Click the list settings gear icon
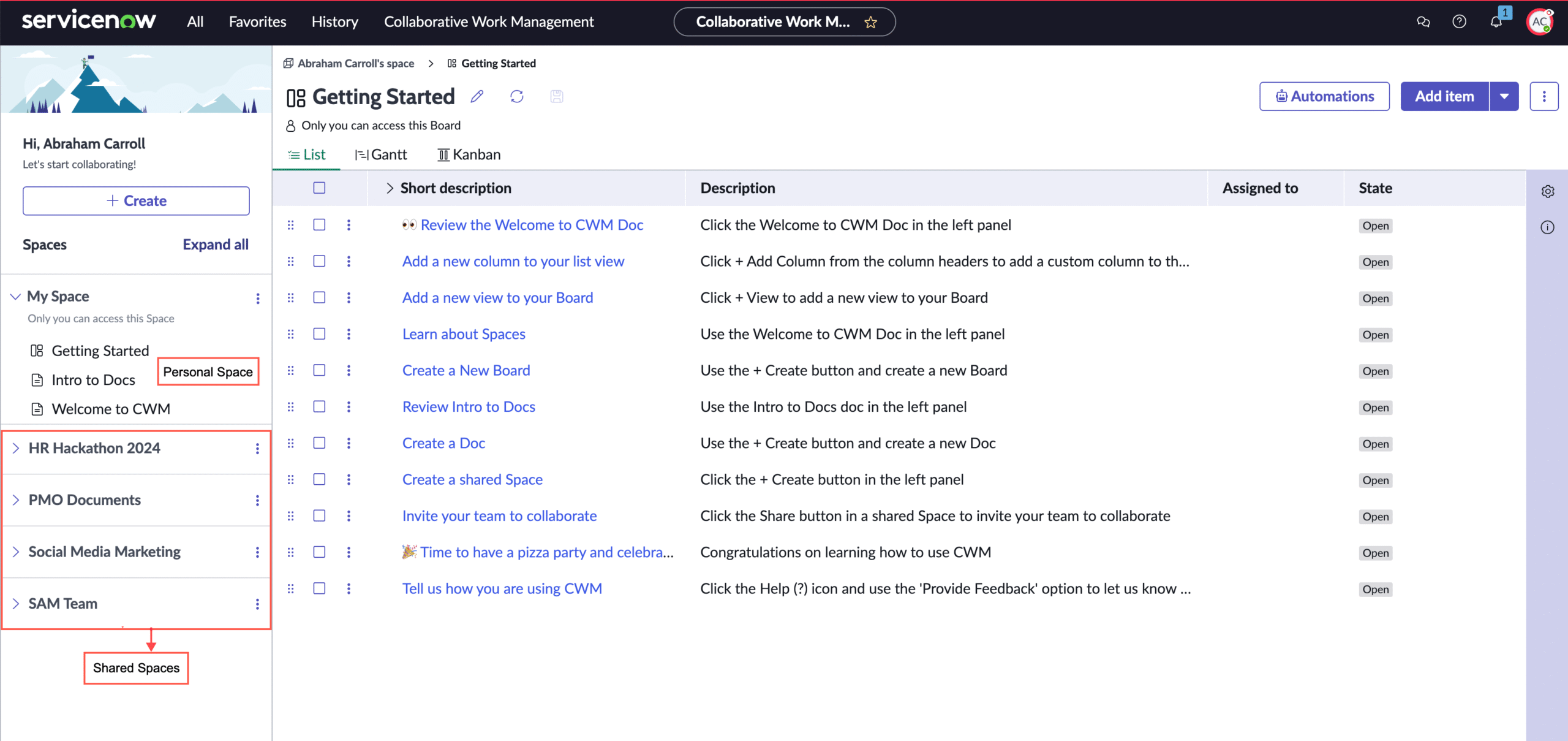Image resolution: width=1568 pixels, height=741 pixels. [1548, 191]
